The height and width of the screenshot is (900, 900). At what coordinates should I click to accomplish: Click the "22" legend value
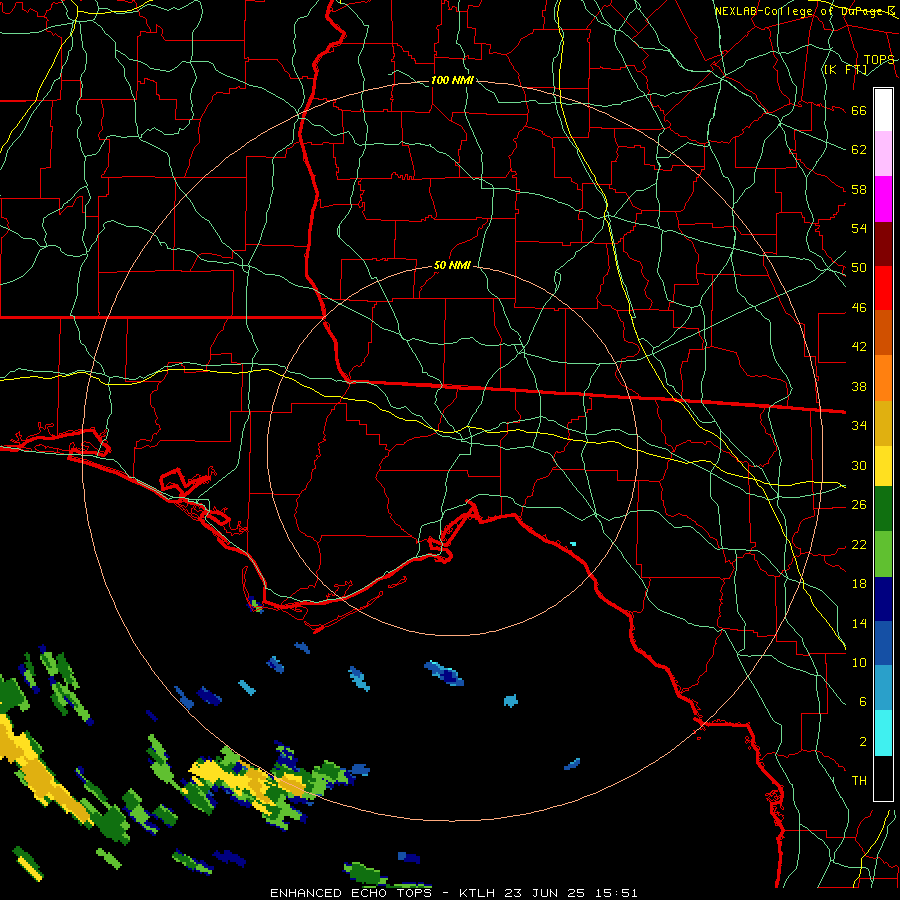(859, 544)
